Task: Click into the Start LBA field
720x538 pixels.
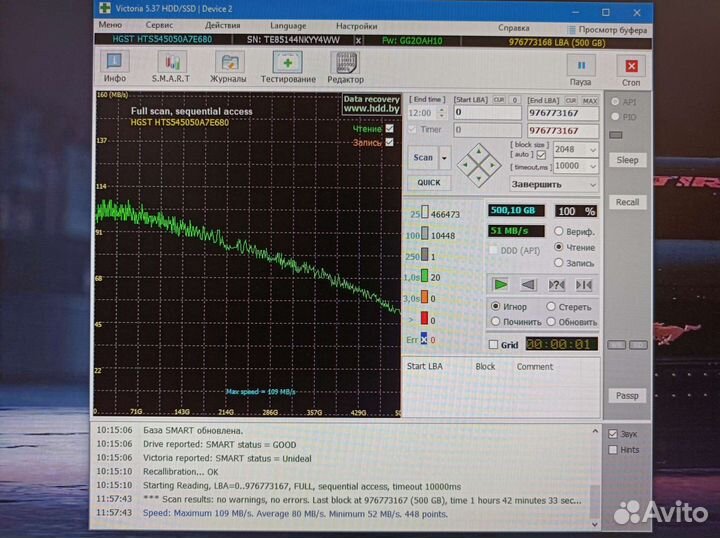Action: coord(486,113)
